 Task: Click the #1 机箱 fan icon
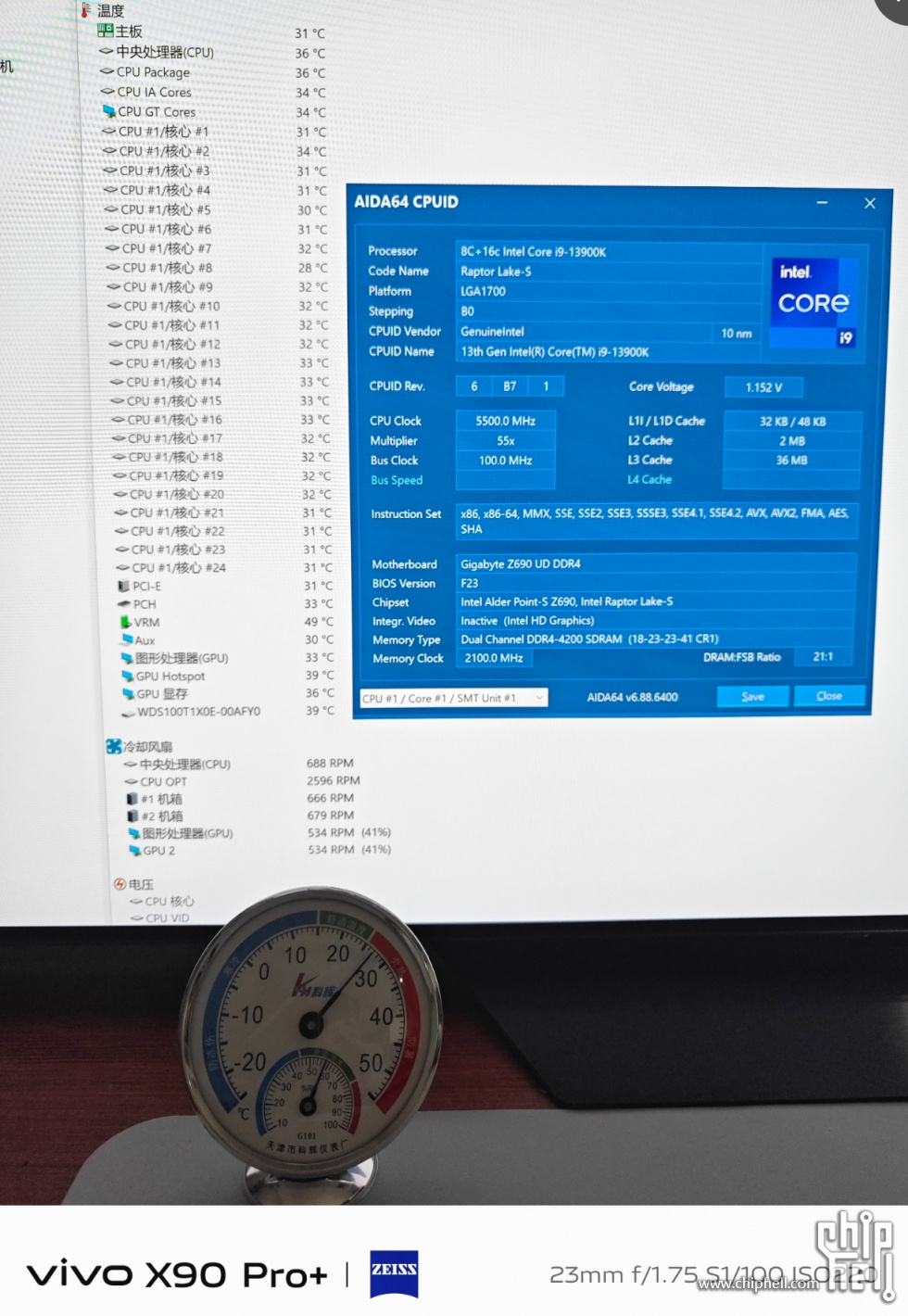point(132,798)
